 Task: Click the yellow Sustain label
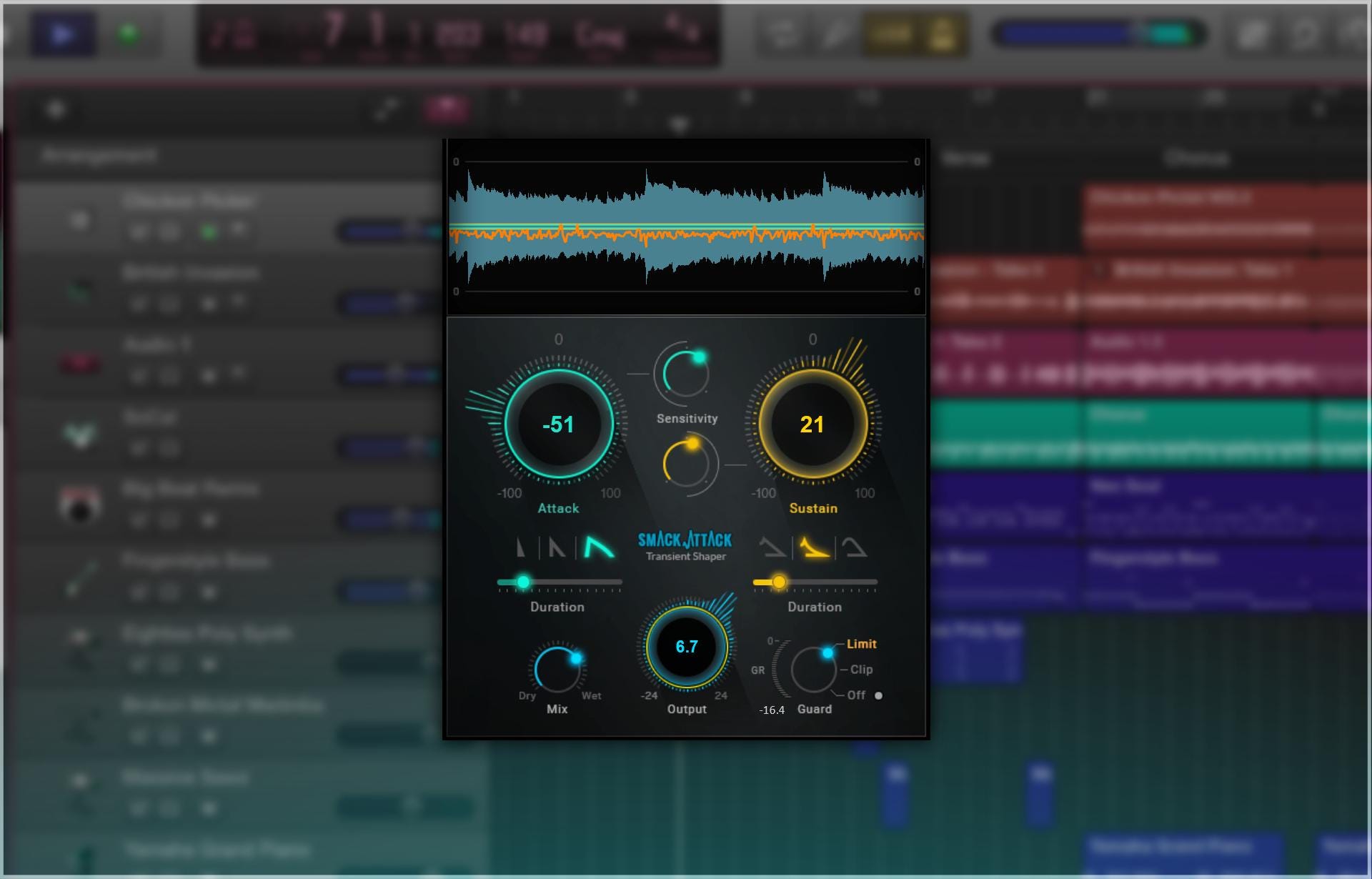click(x=813, y=508)
